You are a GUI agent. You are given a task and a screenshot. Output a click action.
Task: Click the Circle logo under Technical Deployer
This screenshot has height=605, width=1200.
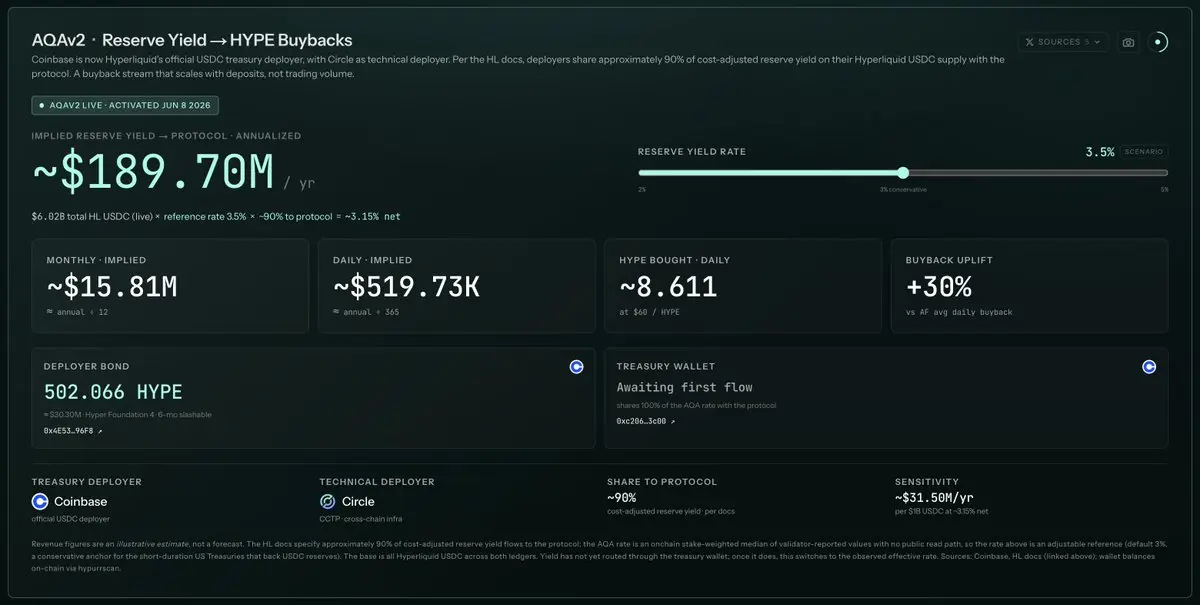click(327, 501)
